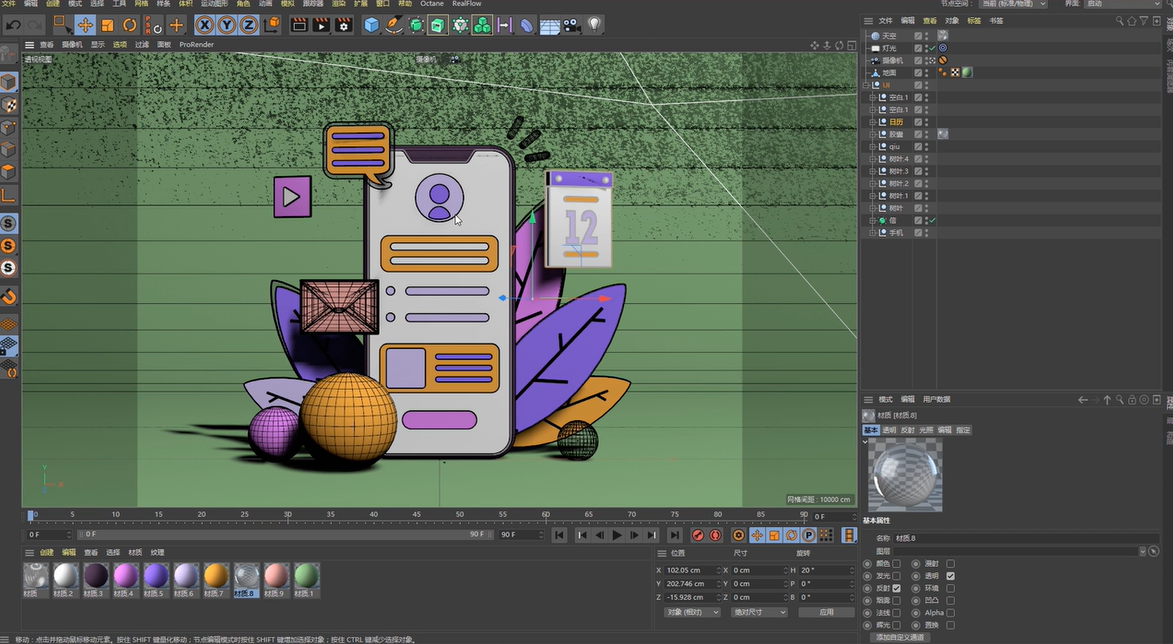Click the blue cube primitive icon

pyautogui.click(x=371, y=25)
